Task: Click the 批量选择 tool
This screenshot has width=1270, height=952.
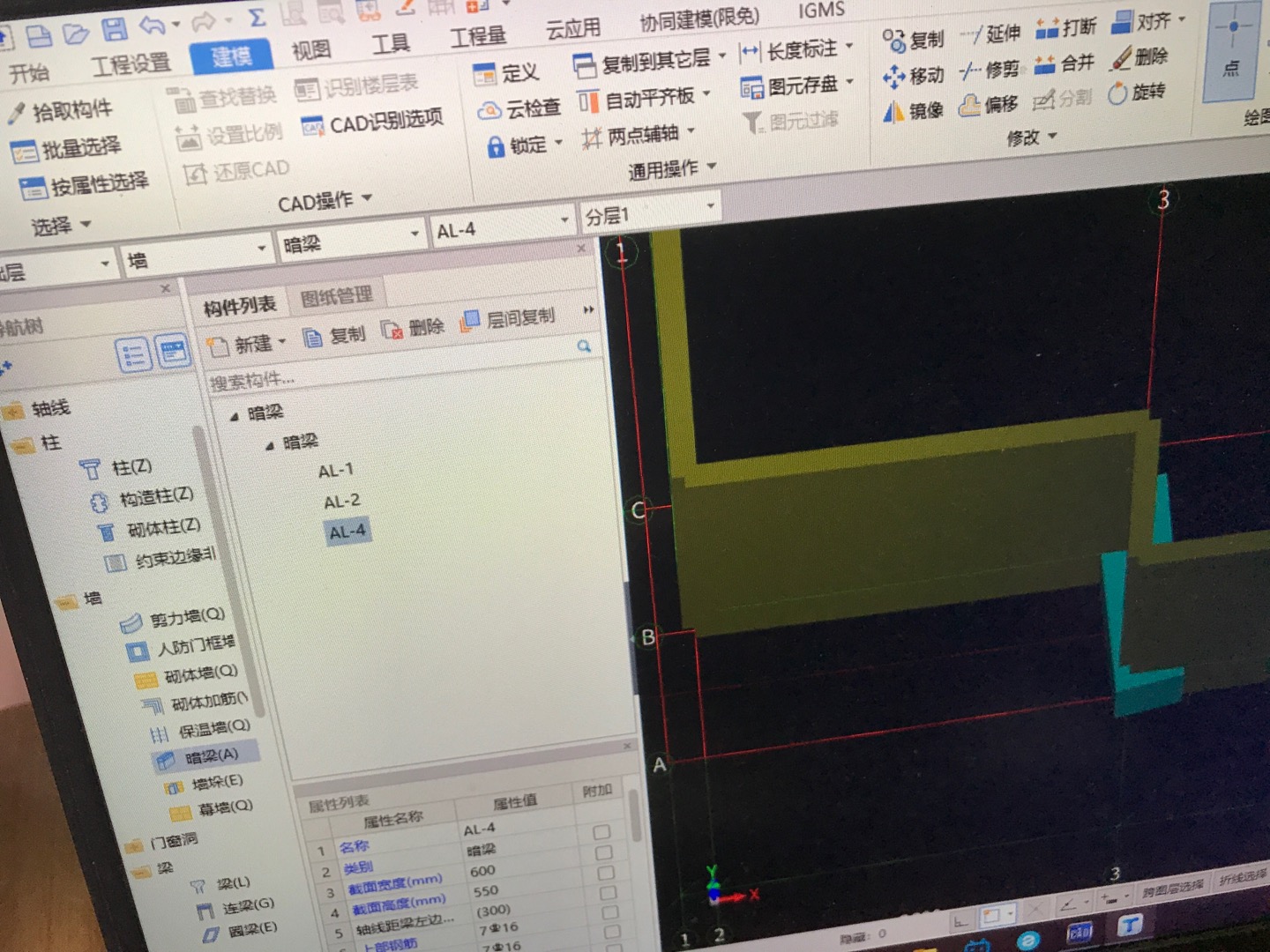Action: coord(66,149)
